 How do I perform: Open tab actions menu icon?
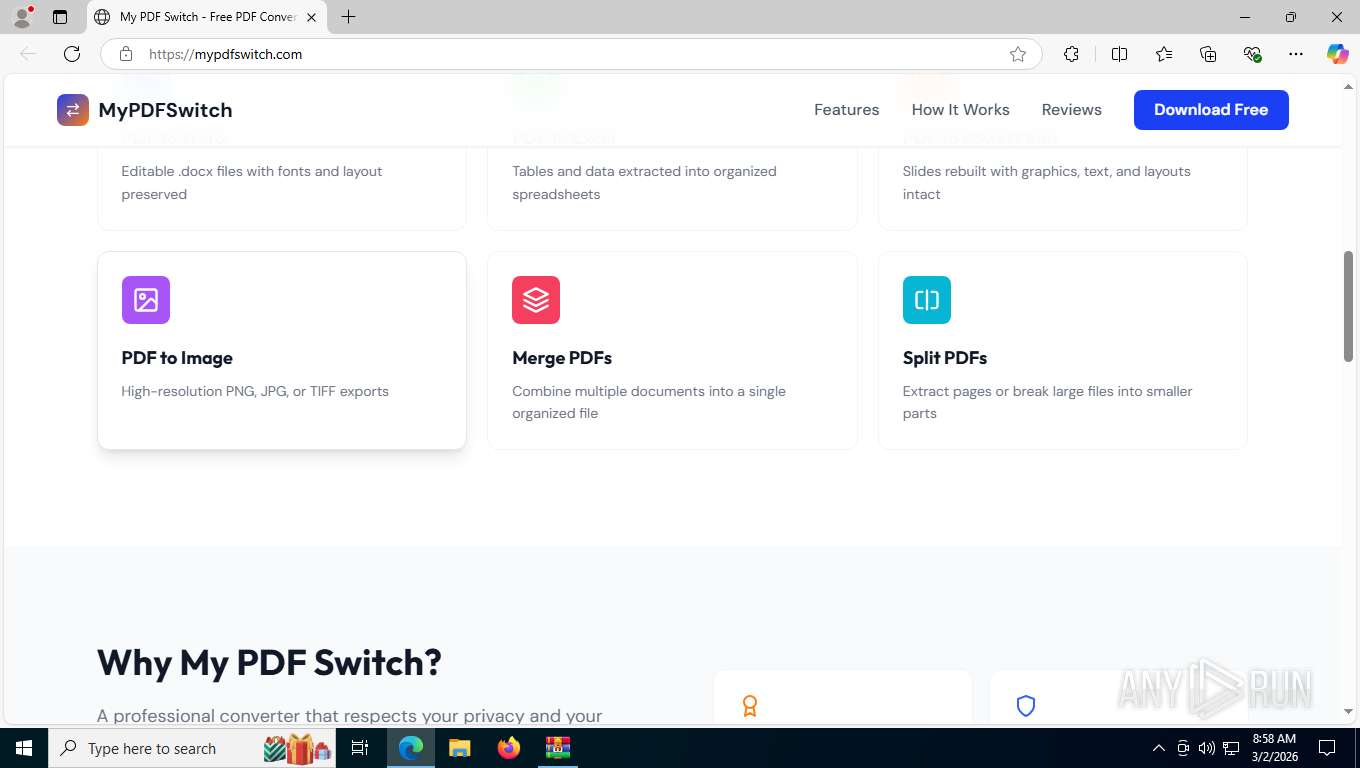click(x=60, y=17)
